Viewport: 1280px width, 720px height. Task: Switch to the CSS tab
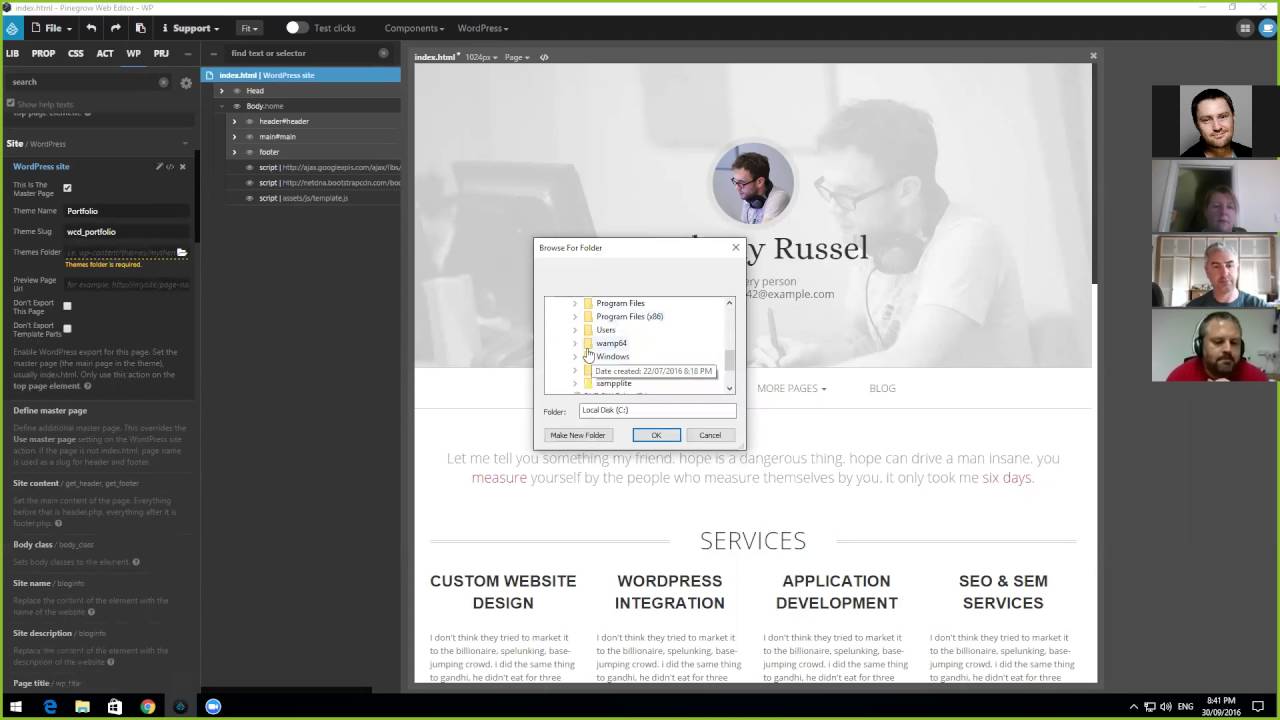click(x=76, y=53)
